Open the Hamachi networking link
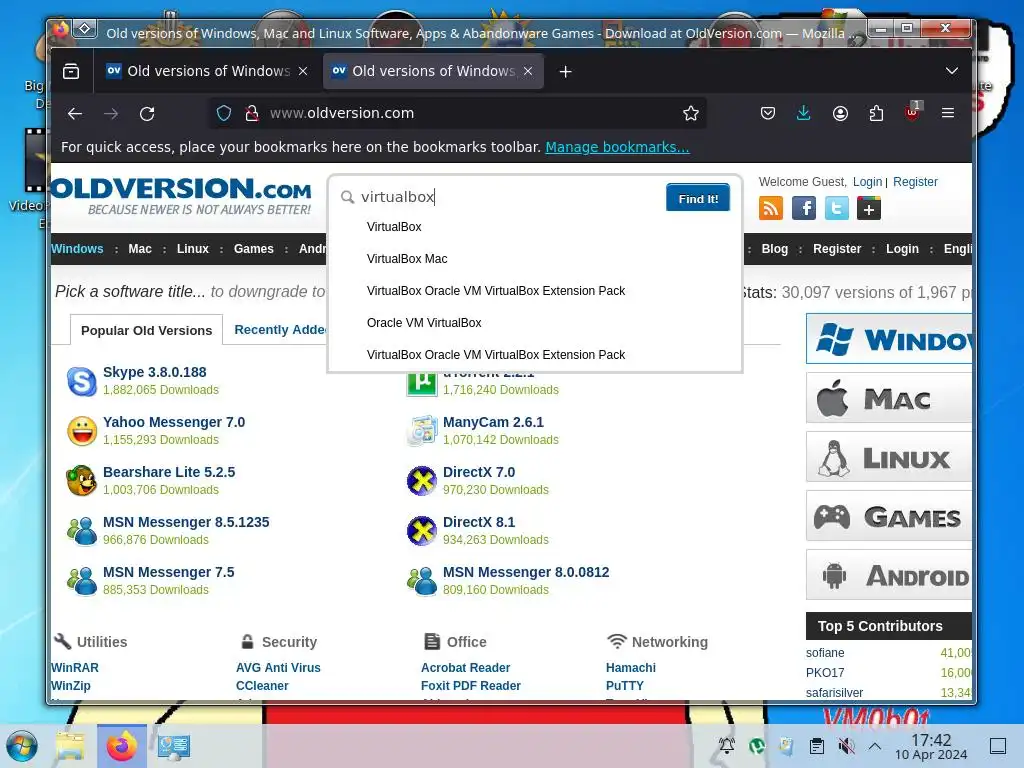Viewport: 1024px width, 768px height. pyautogui.click(x=630, y=668)
